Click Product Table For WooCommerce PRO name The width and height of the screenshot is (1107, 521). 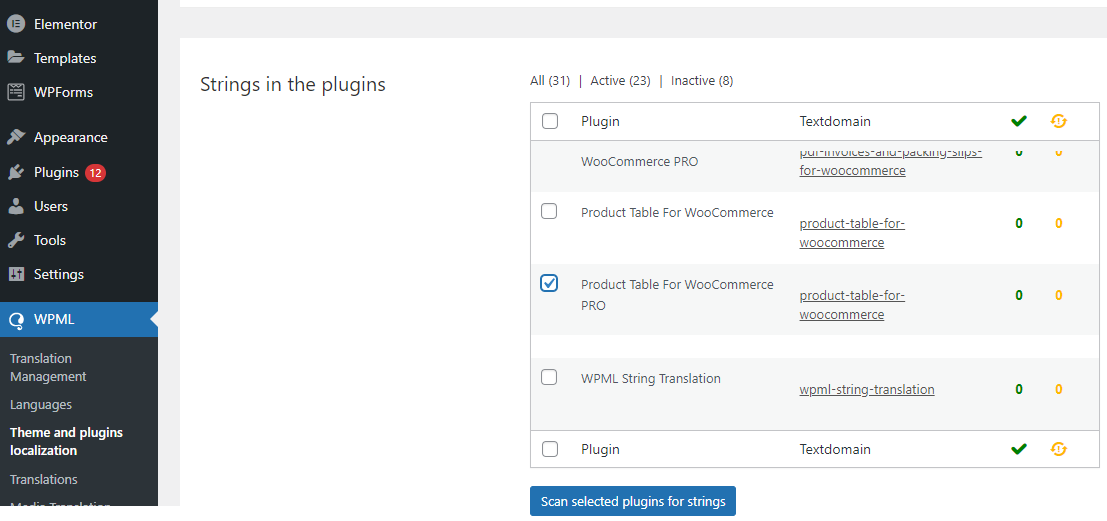[x=677, y=295]
